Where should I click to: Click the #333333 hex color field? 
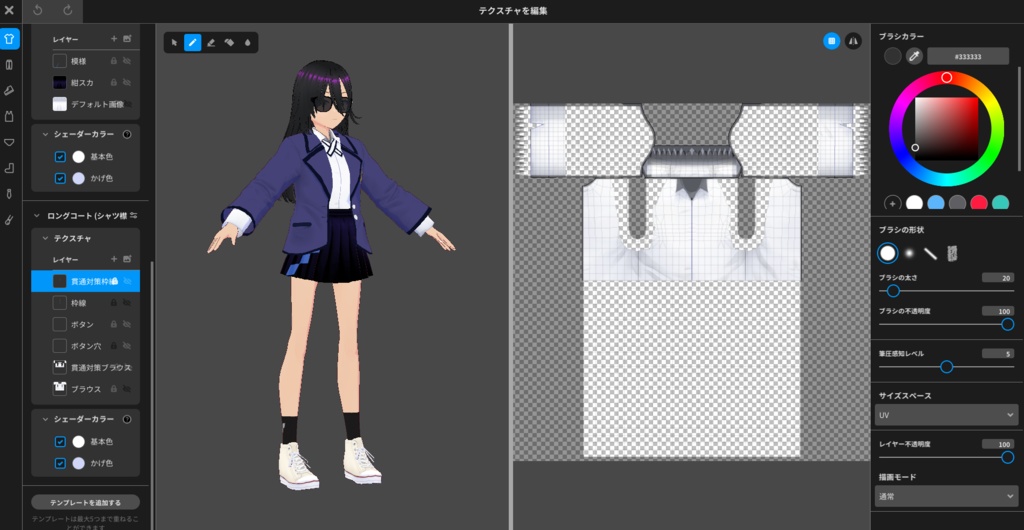click(x=968, y=57)
